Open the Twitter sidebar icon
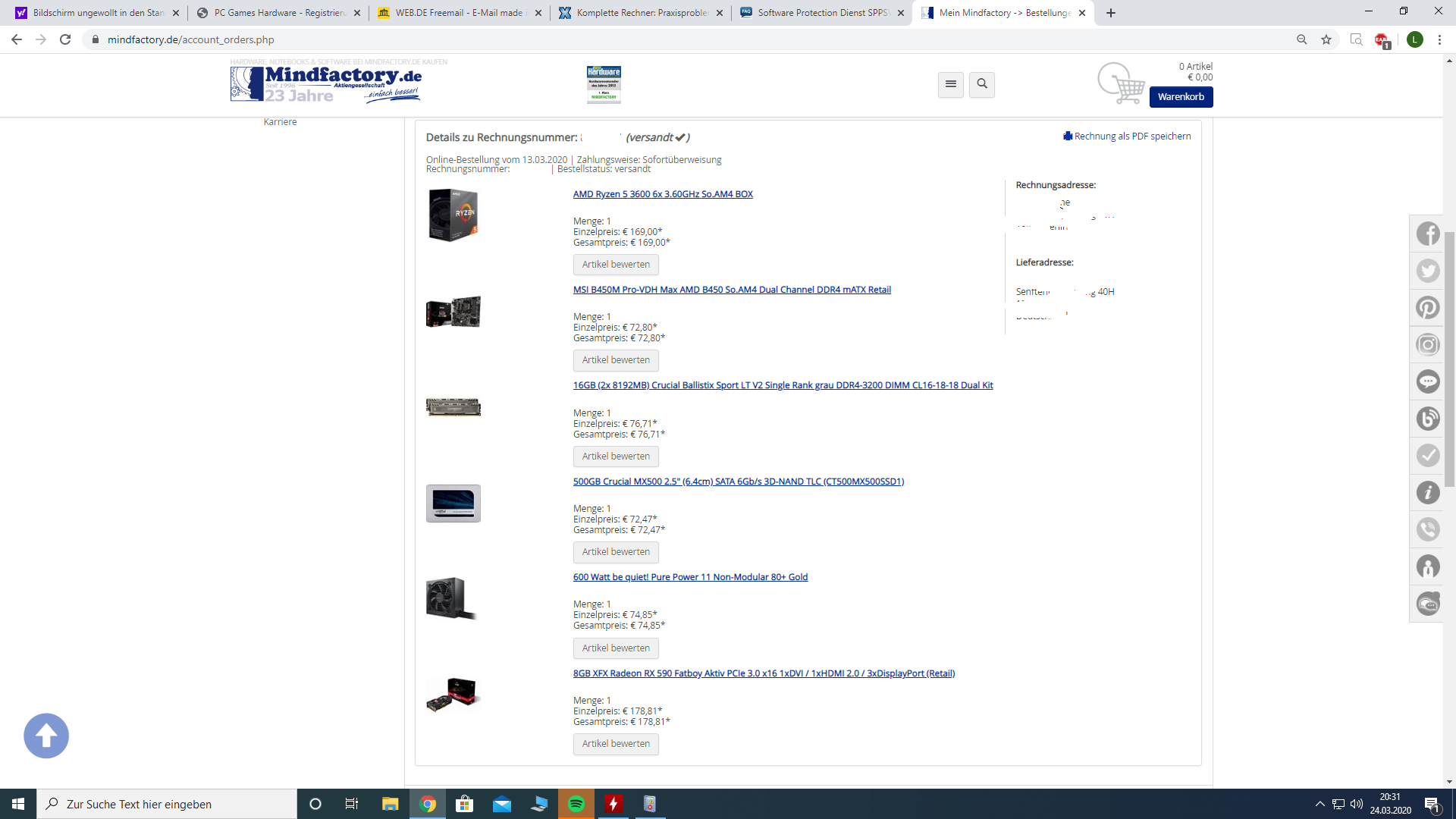The image size is (1456, 819). coord(1427,271)
